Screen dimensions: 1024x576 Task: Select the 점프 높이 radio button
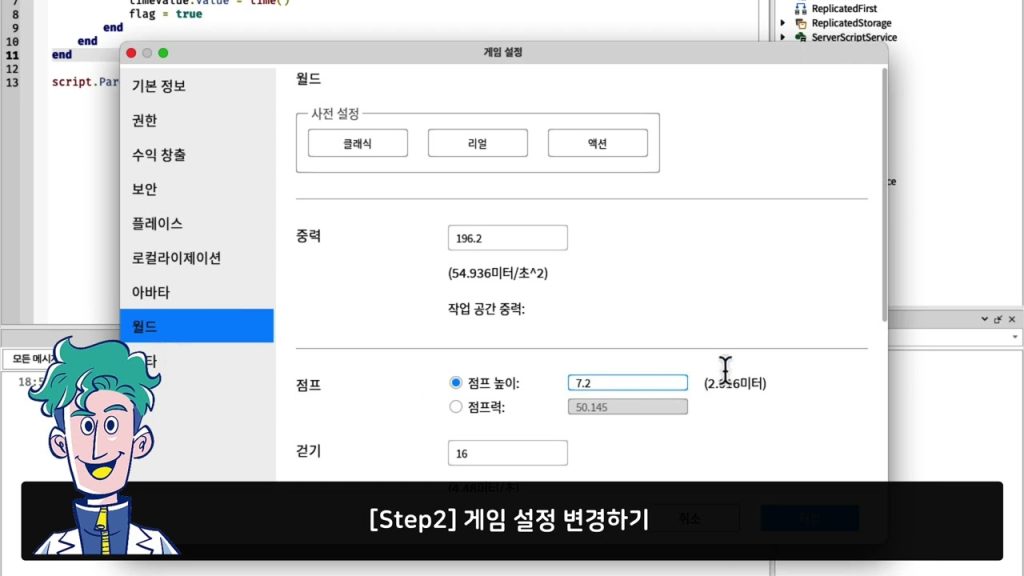click(456, 382)
